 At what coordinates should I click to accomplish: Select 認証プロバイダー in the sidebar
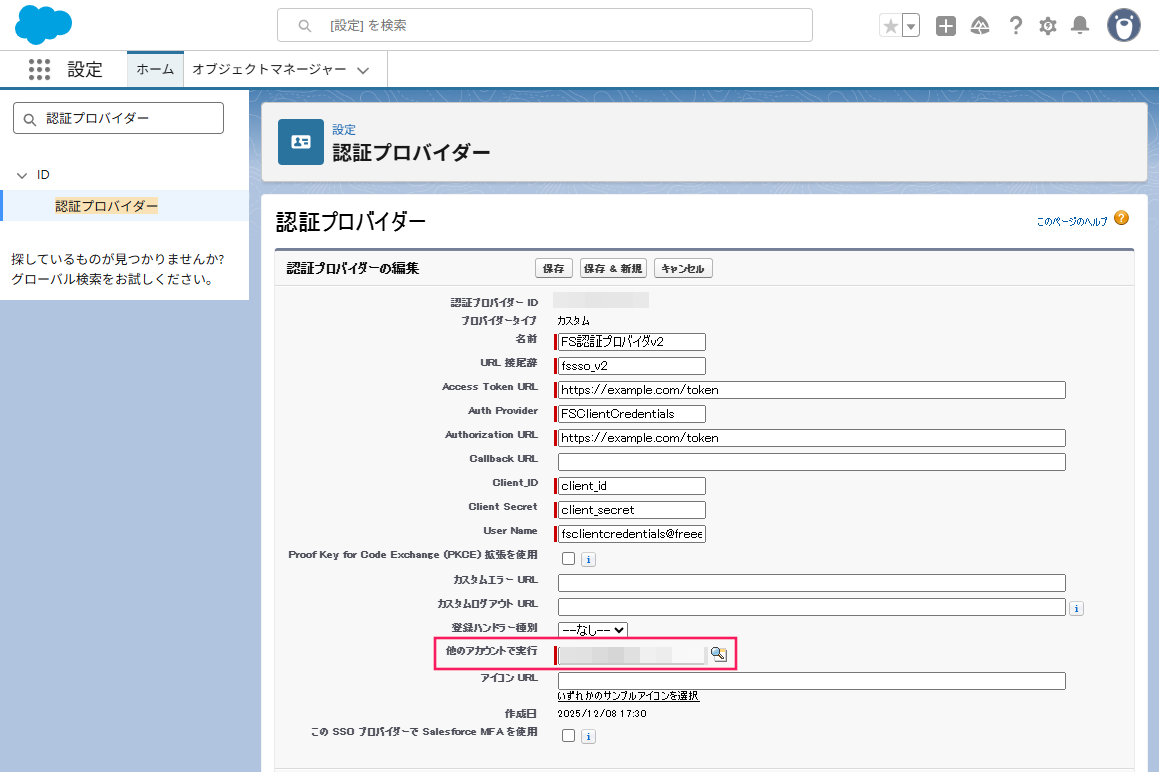[x=106, y=206]
